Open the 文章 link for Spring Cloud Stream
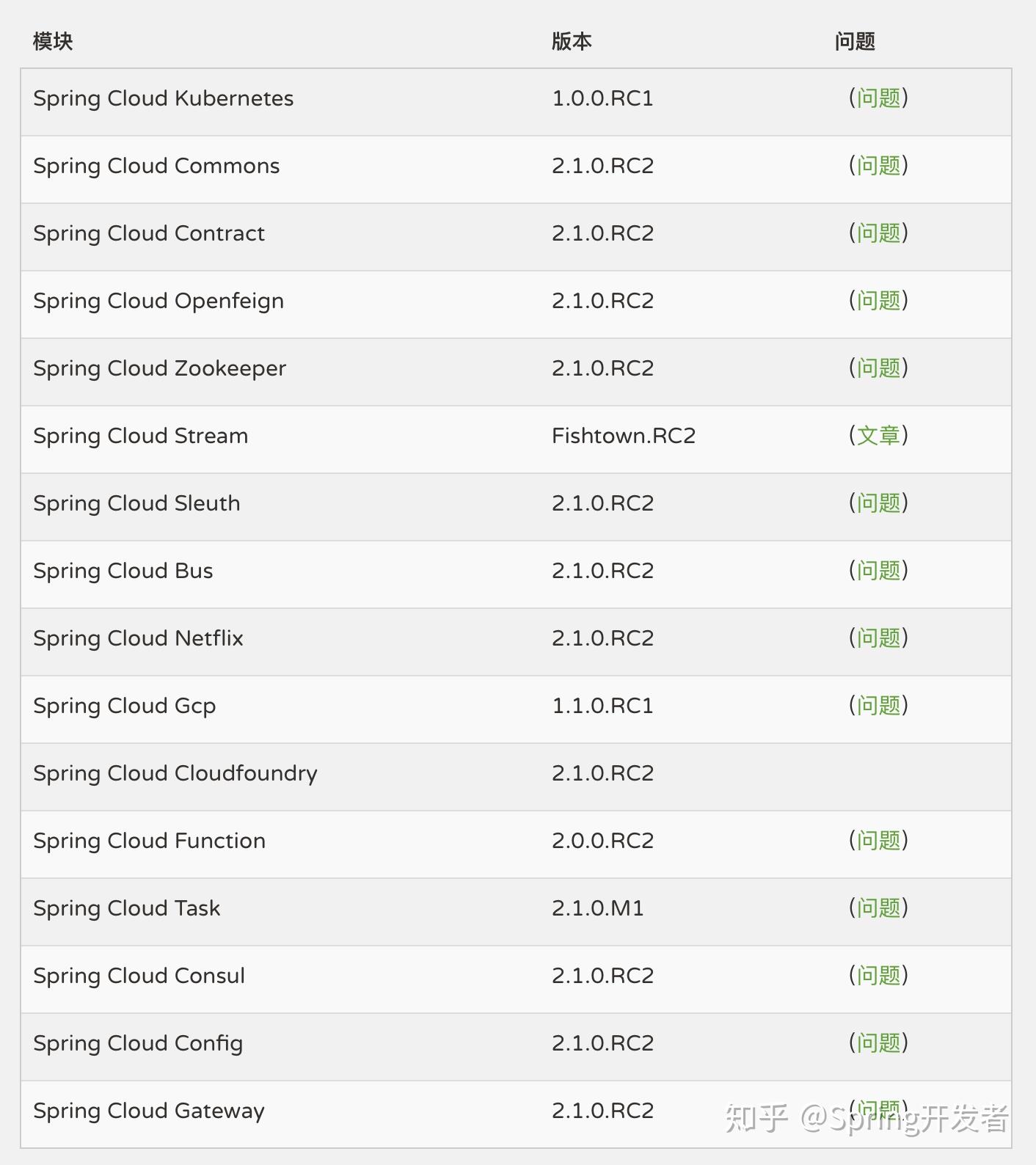Viewport: 1036px width, 1165px height. (x=878, y=436)
